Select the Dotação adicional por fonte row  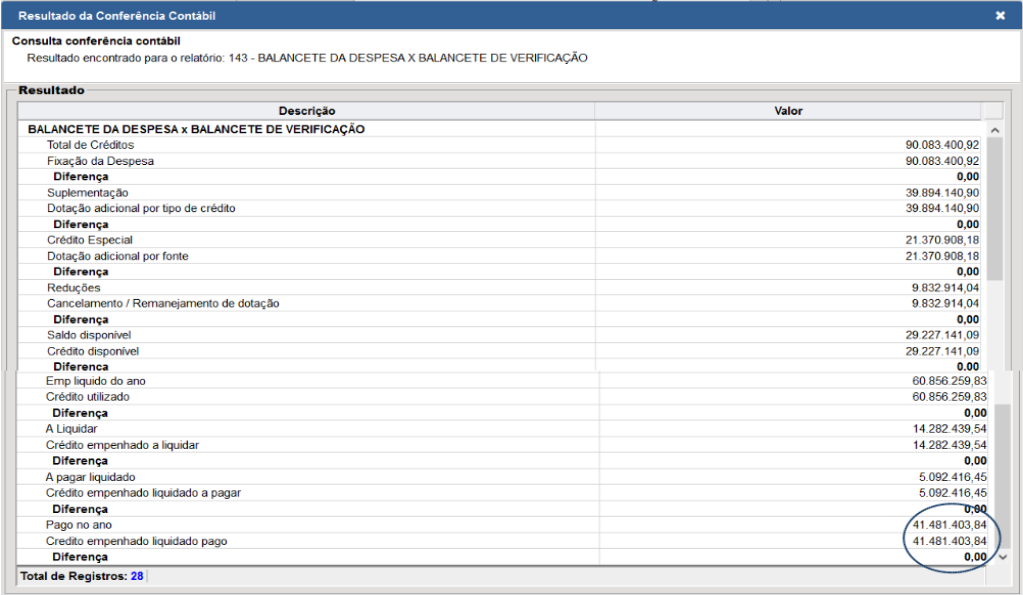click(x=499, y=256)
